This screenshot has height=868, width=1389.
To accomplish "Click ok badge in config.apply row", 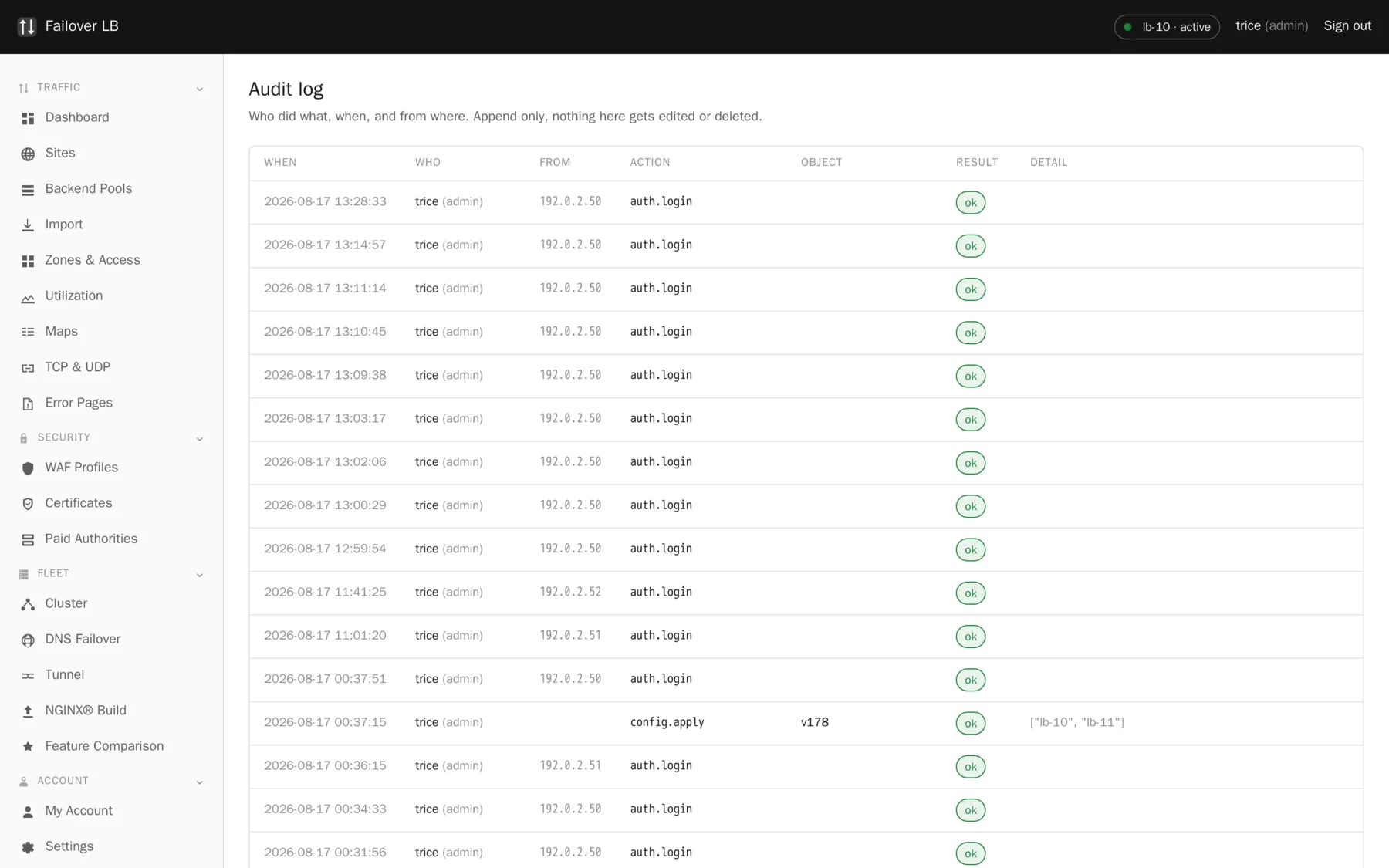I will [970, 723].
